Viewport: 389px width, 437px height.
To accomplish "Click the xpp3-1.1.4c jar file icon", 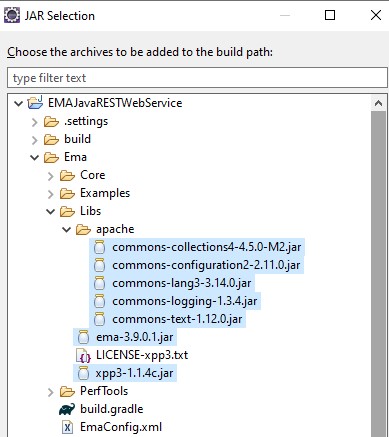I will pos(83,373).
